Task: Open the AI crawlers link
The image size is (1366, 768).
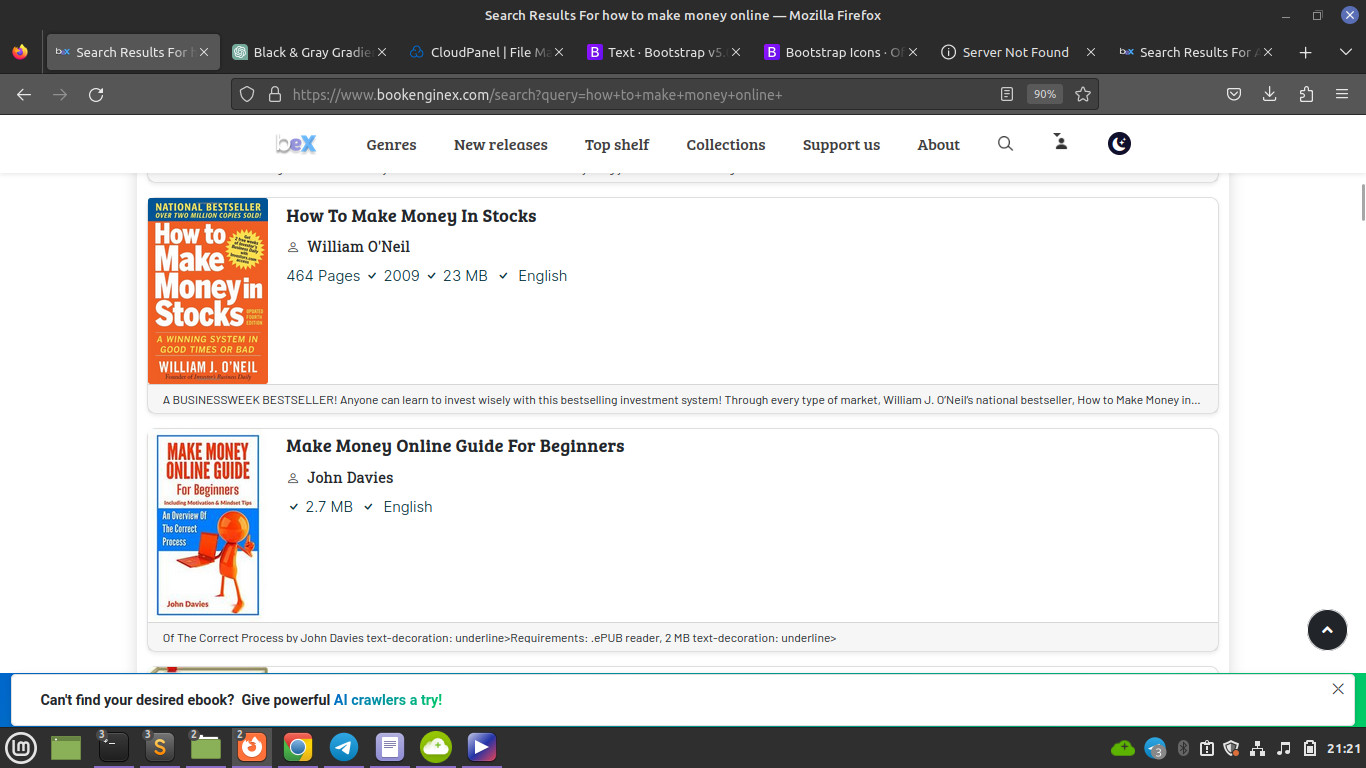Action: (x=387, y=700)
